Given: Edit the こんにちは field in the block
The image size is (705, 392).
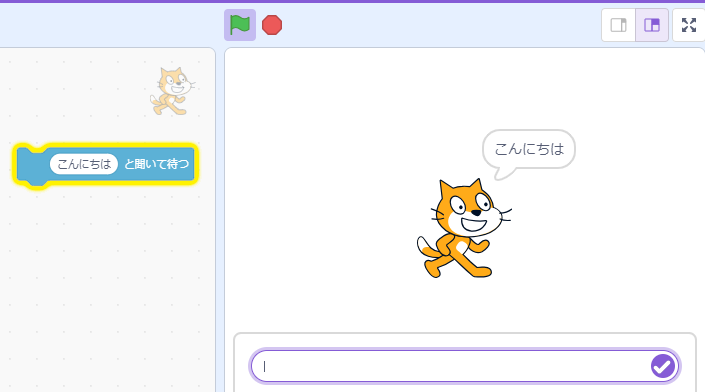Looking at the screenshot, I should (84, 164).
